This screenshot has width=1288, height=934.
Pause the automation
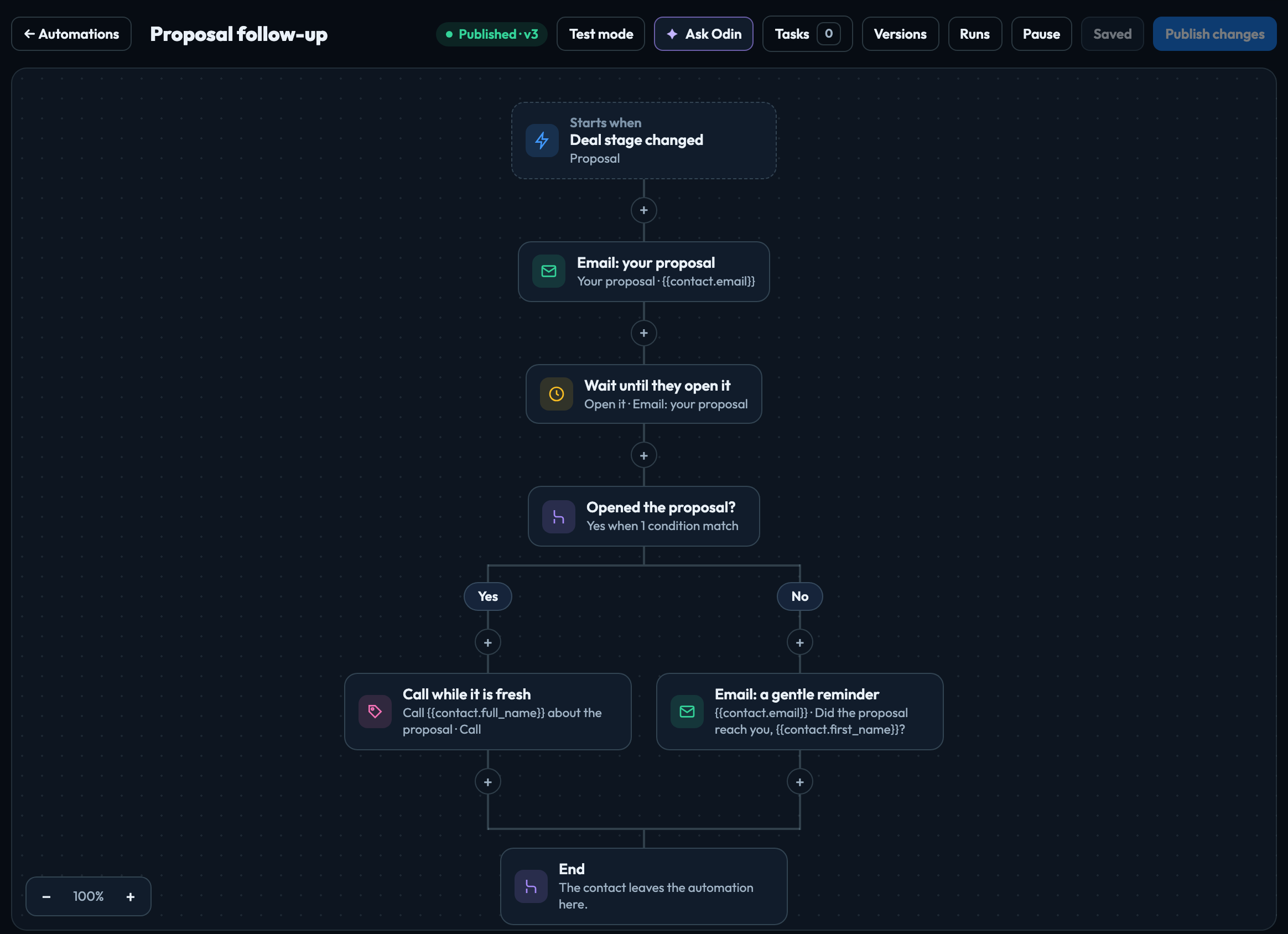click(x=1041, y=34)
